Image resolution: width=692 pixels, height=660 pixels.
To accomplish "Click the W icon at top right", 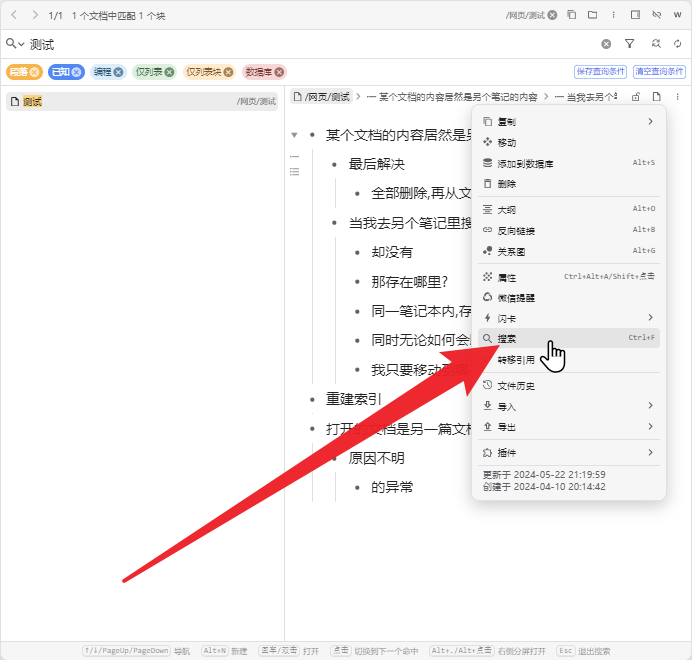I will (677, 15).
